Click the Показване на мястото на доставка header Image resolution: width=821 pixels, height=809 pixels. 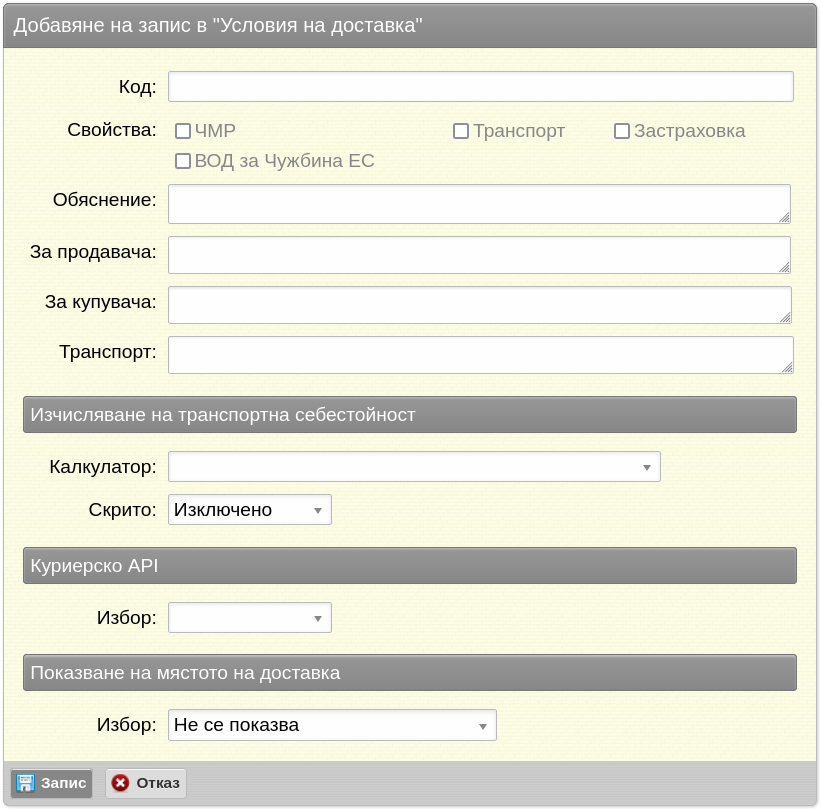[410, 672]
